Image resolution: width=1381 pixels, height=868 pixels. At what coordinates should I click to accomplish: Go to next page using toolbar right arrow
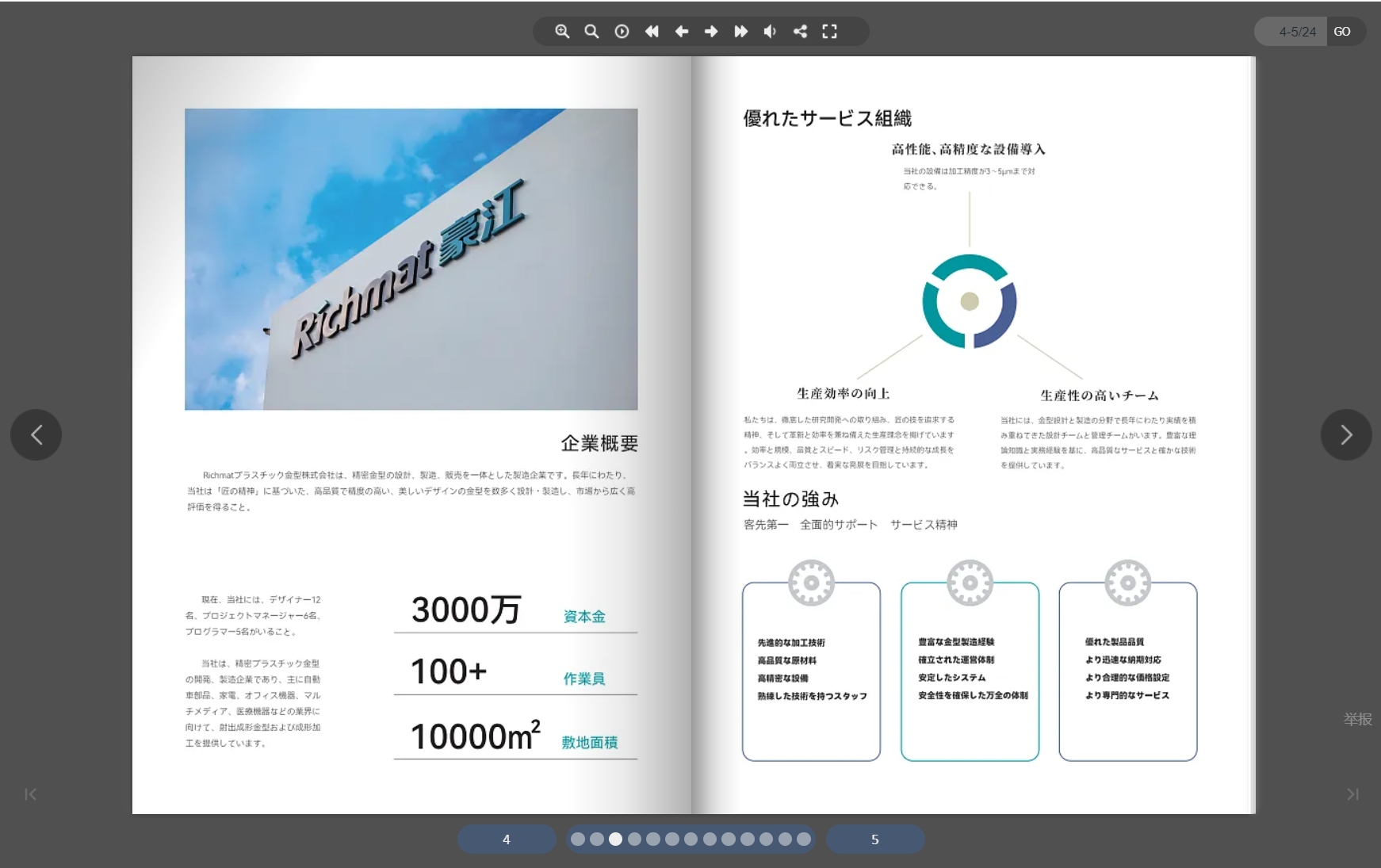(x=711, y=32)
